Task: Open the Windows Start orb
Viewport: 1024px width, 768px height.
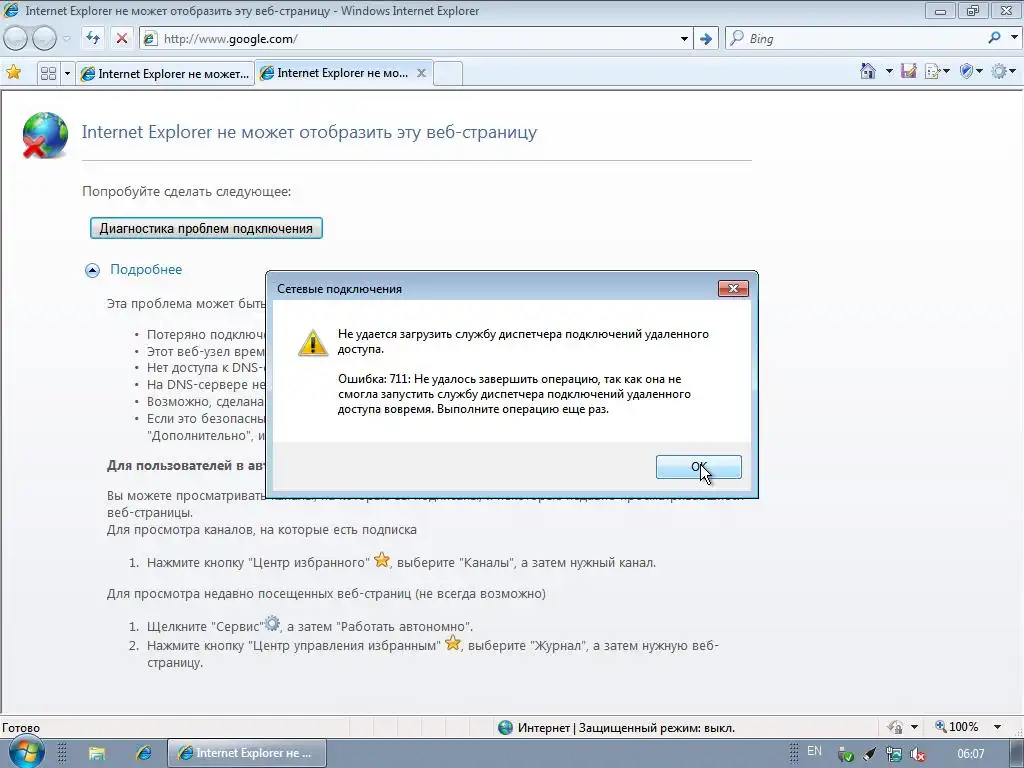Action: pyautogui.click(x=27, y=752)
